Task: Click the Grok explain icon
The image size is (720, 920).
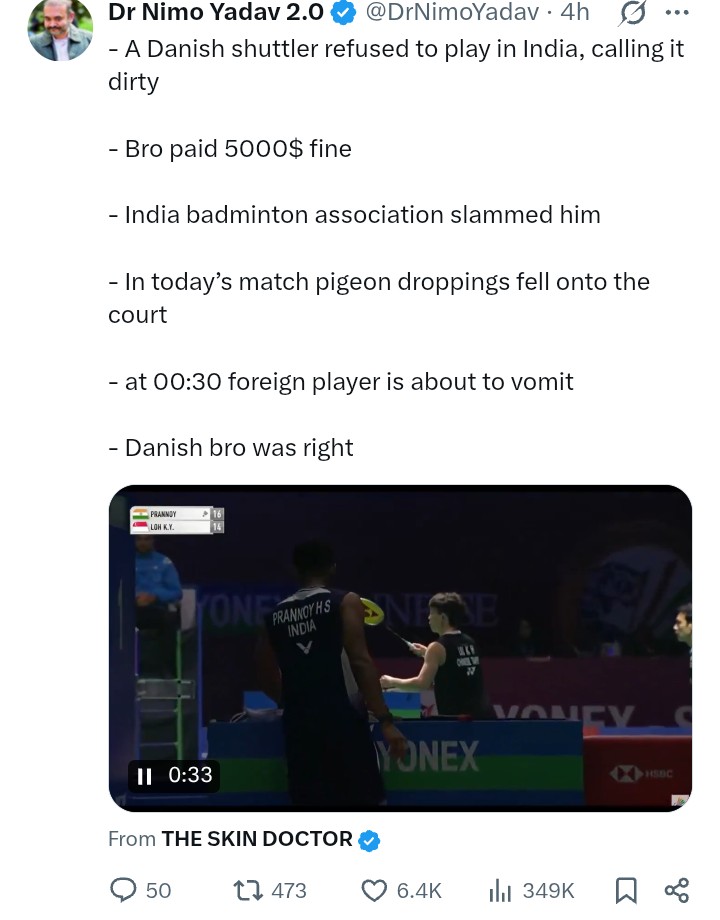Action: tap(632, 13)
